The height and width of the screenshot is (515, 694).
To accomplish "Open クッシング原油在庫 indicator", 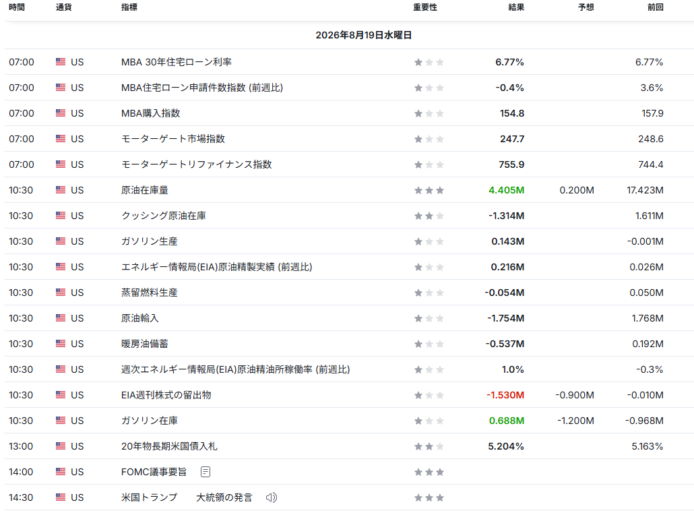I will (163, 216).
